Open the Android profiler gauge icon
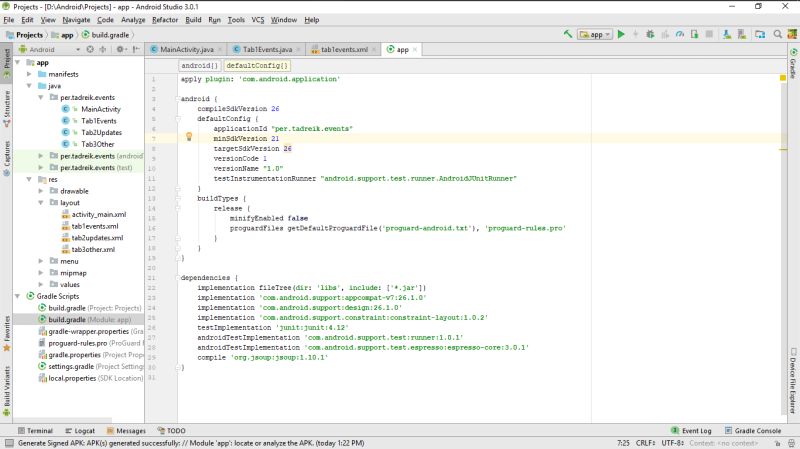The height and width of the screenshot is (449, 800). coord(680,34)
